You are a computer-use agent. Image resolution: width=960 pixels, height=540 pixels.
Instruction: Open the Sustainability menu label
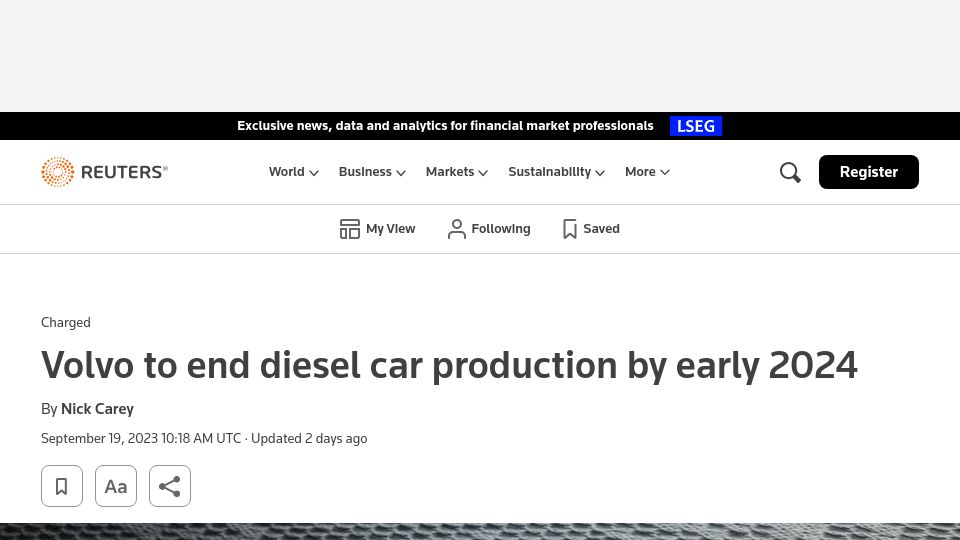(x=550, y=172)
